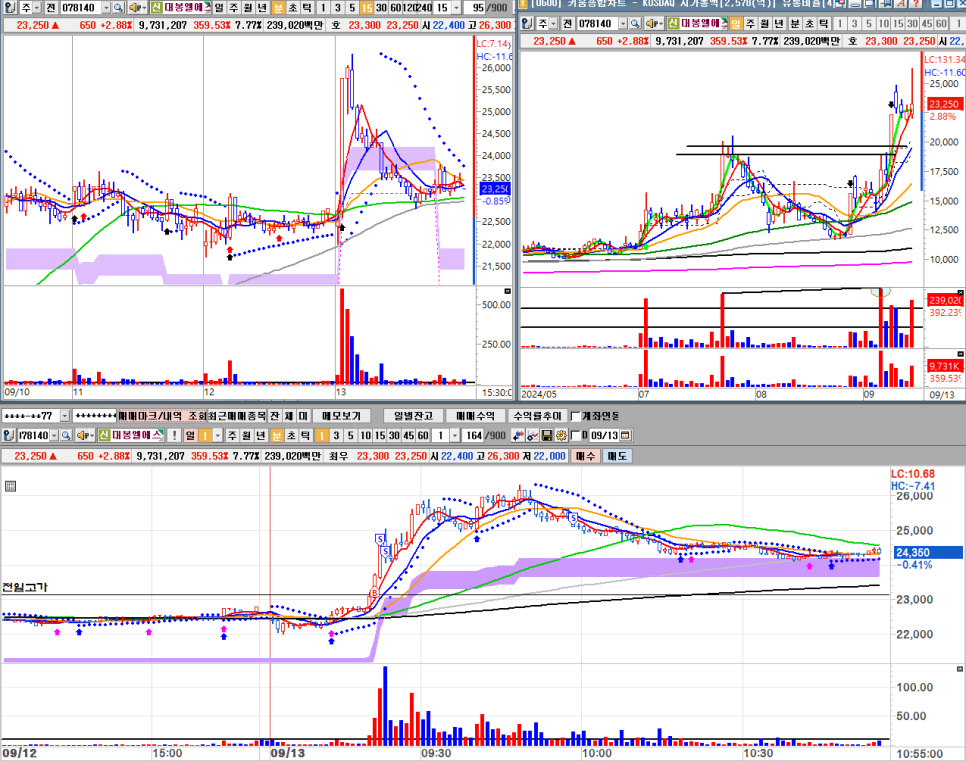Open the account number dropdown
Screen dimensions: 966x761
pos(65,417)
